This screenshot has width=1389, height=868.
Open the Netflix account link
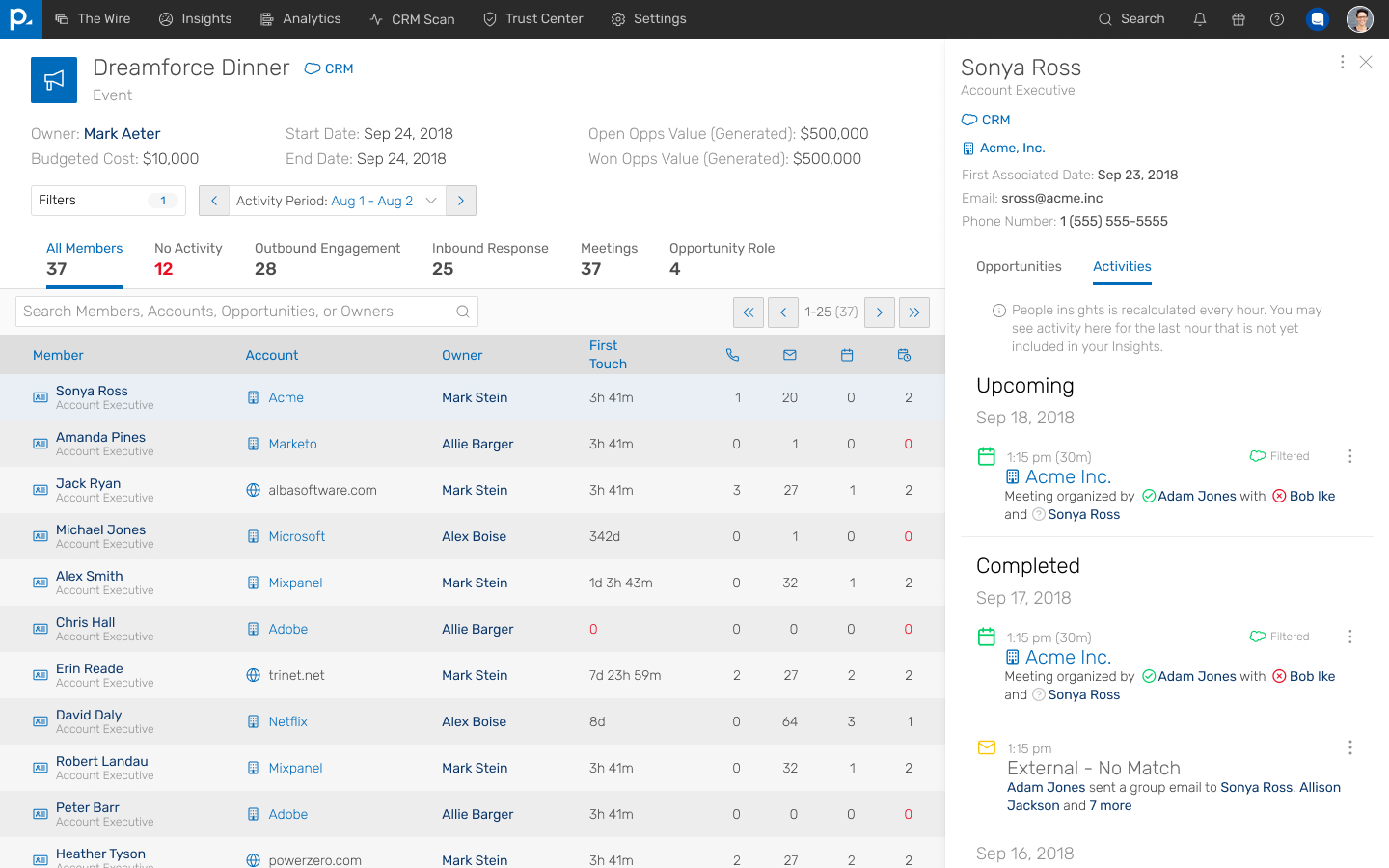[287, 721]
